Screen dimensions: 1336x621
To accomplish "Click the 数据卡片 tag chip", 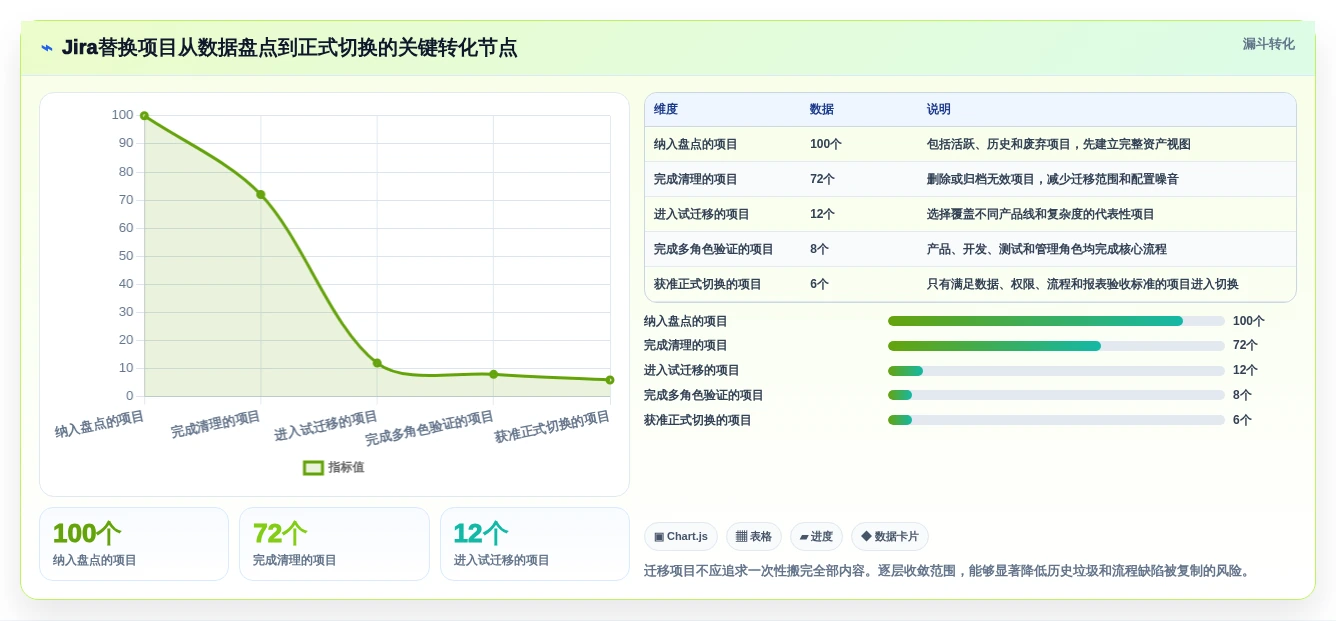I will click(890, 537).
